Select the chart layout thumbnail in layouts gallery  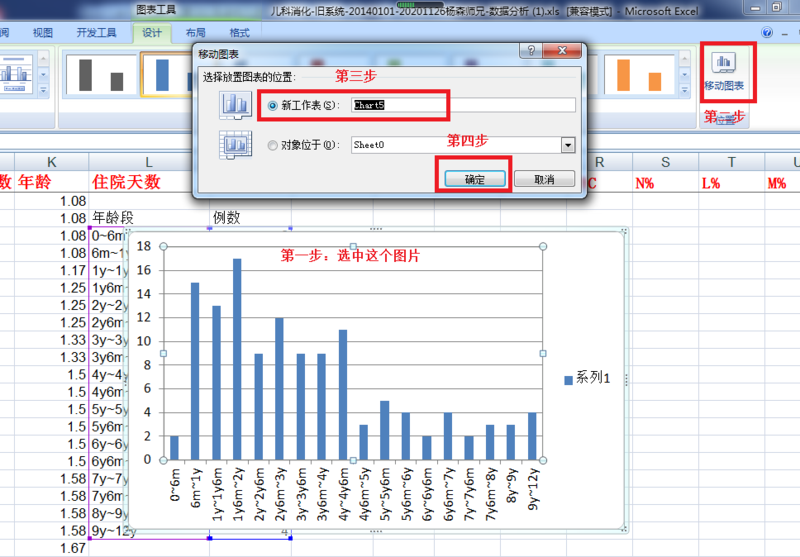[x=16, y=74]
